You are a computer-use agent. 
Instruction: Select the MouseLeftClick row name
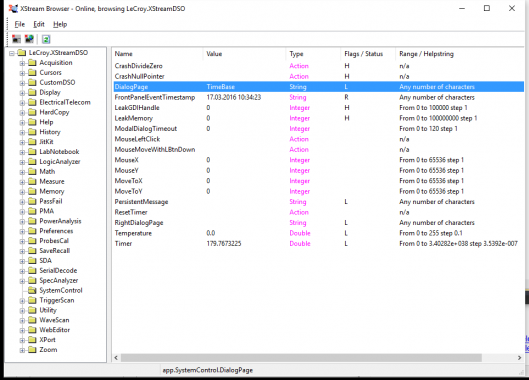pos(137,139)
